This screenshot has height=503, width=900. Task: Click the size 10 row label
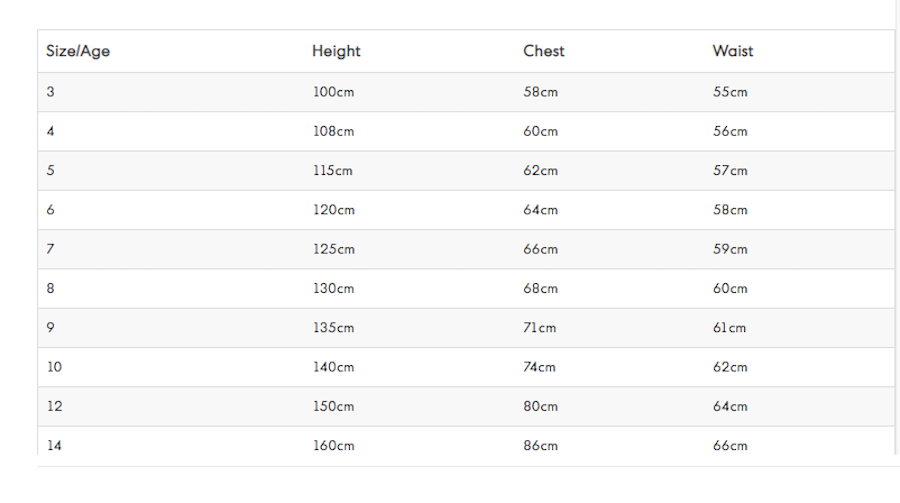click(55, 367)
